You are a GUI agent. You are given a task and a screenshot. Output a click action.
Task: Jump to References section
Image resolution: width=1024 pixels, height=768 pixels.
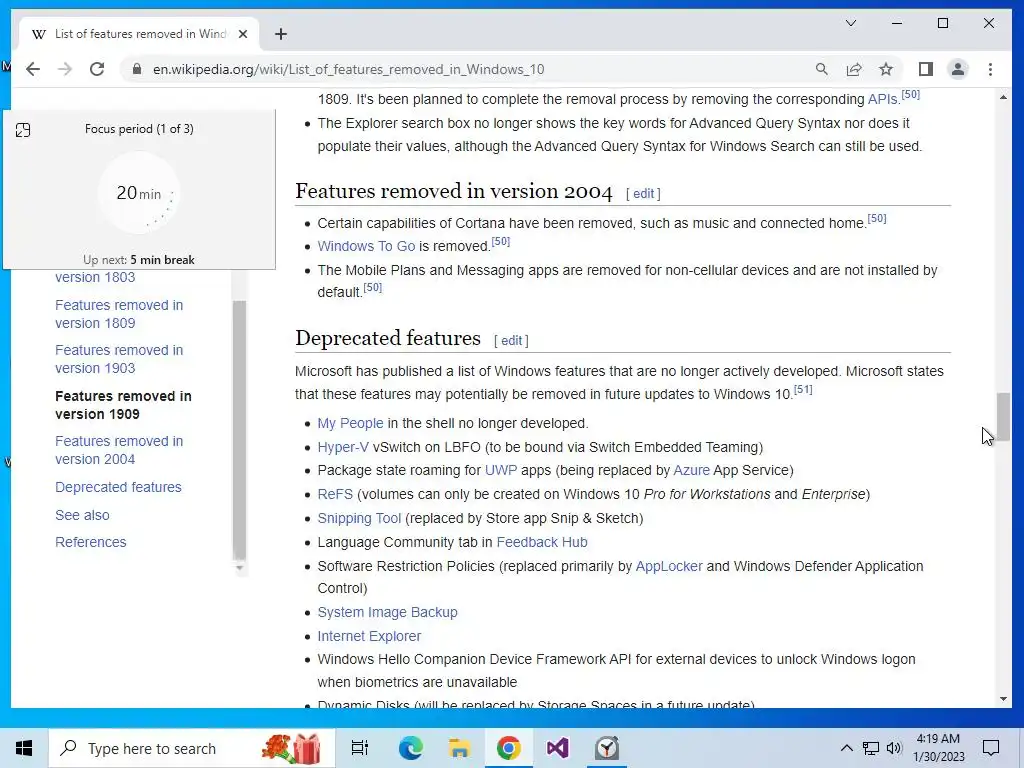91,542
